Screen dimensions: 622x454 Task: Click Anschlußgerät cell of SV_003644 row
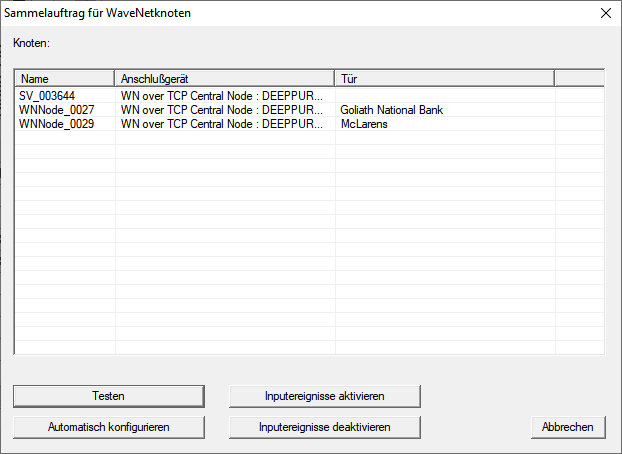[x=222, y=96]
